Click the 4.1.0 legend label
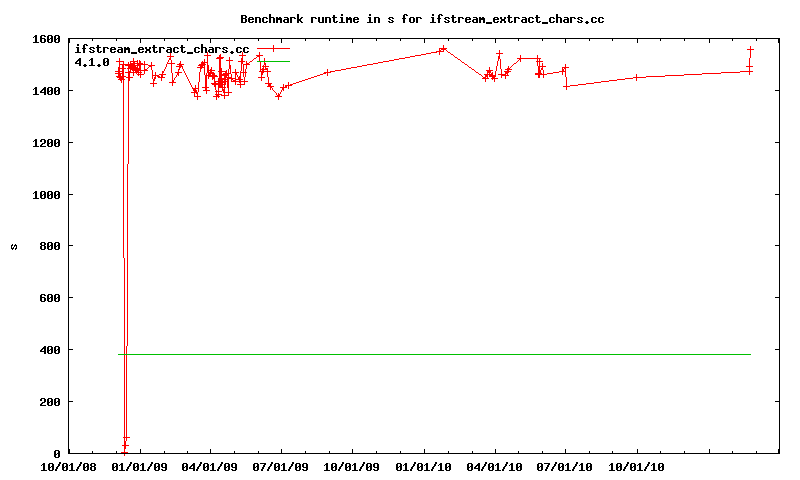Viewport: 800px width, 480px height. [x=92, y=62]
